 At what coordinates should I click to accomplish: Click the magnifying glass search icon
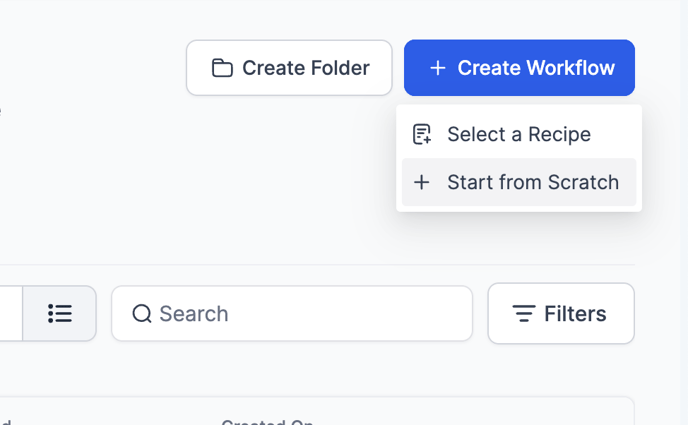point(142,314)
